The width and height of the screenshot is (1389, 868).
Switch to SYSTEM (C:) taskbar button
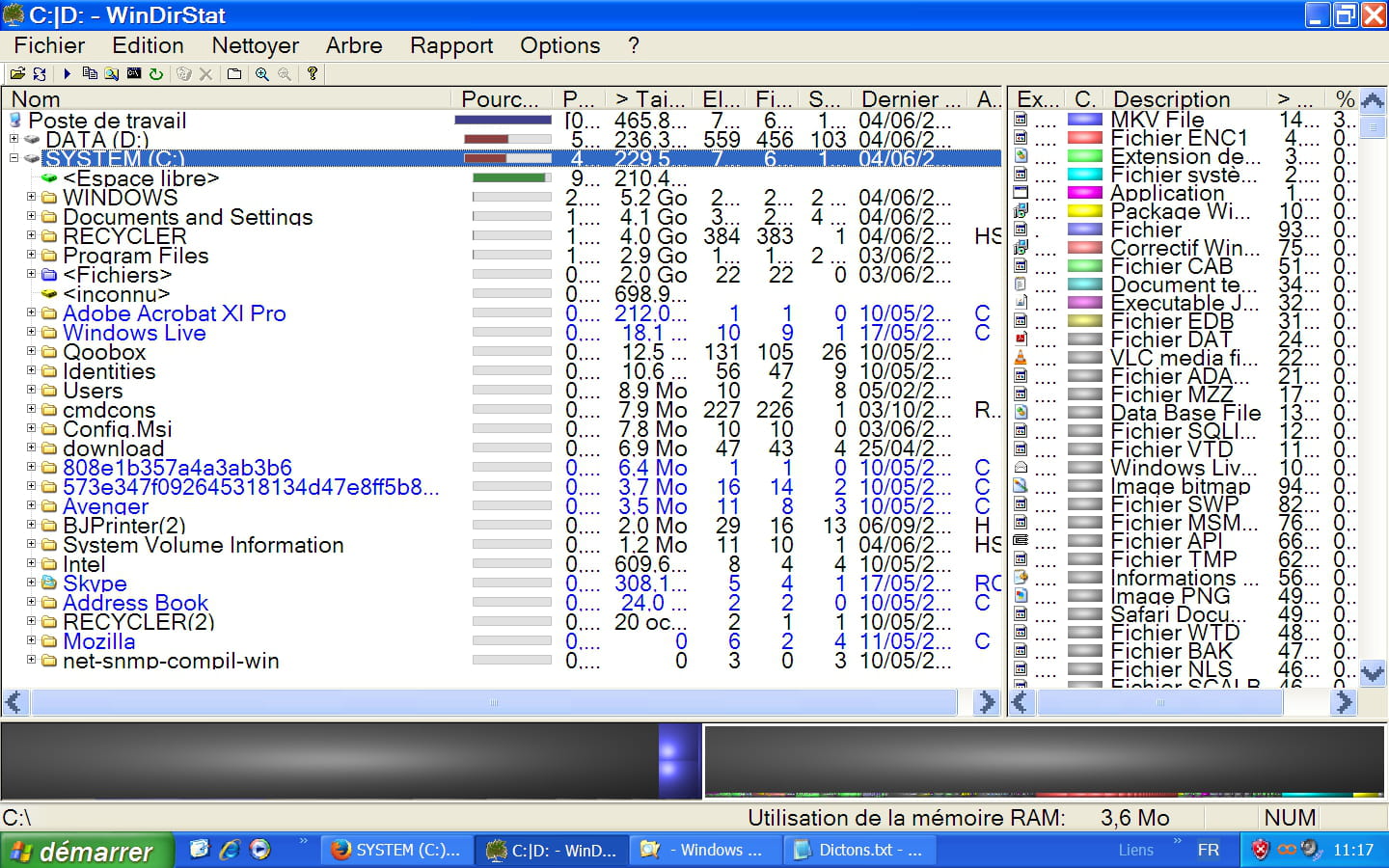pyautogui.click(x=396, y=850)
